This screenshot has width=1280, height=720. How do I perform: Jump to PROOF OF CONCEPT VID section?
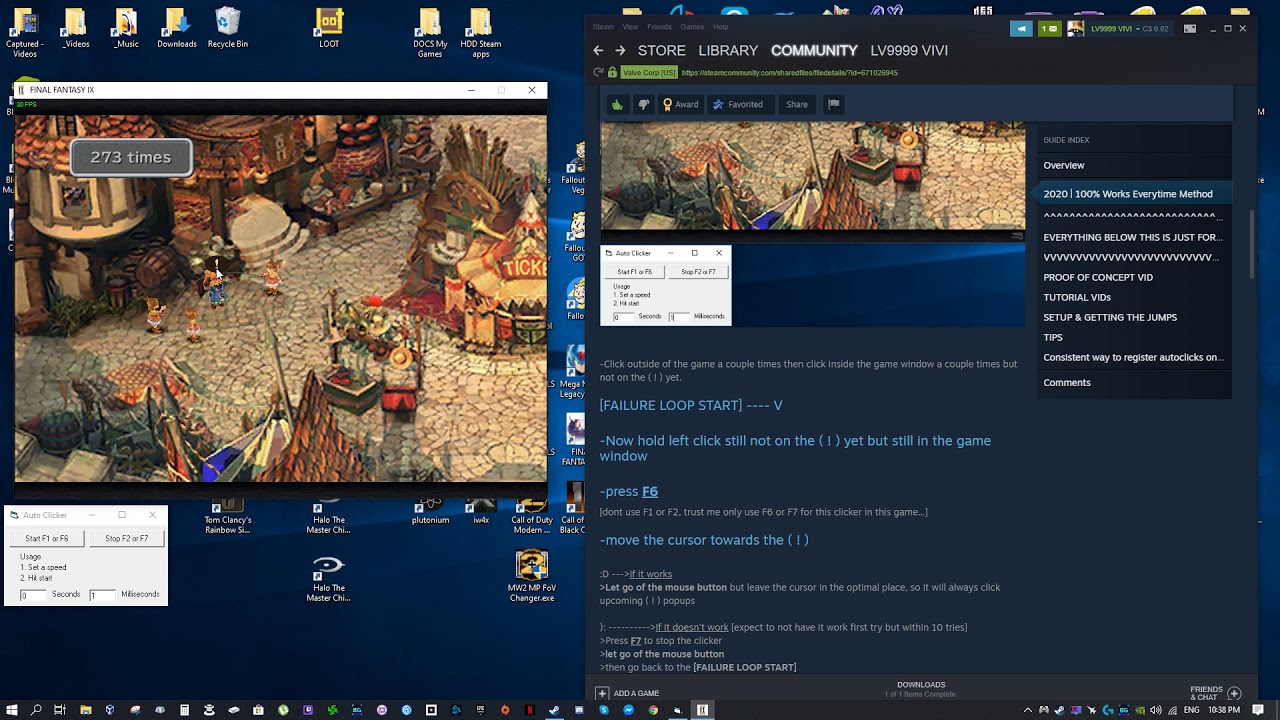click(1098, 277)
